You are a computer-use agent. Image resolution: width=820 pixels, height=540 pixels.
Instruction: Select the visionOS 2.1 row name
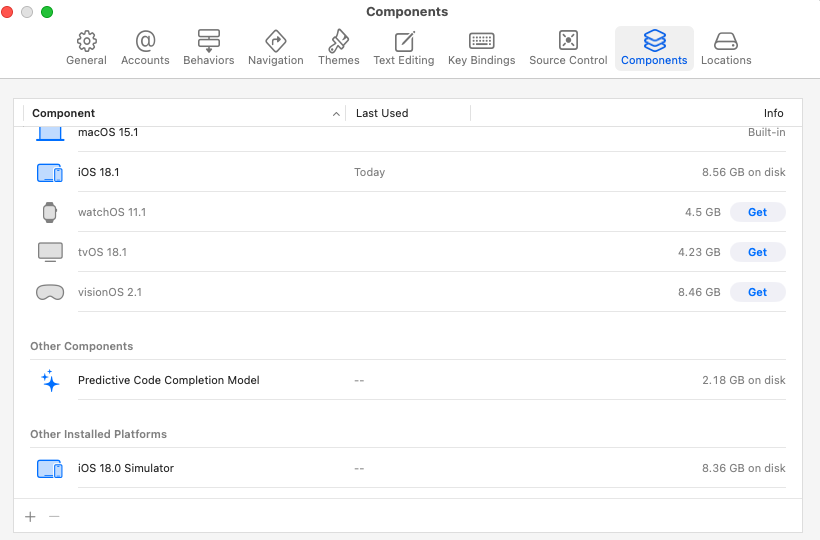click(x=110, y=292)
